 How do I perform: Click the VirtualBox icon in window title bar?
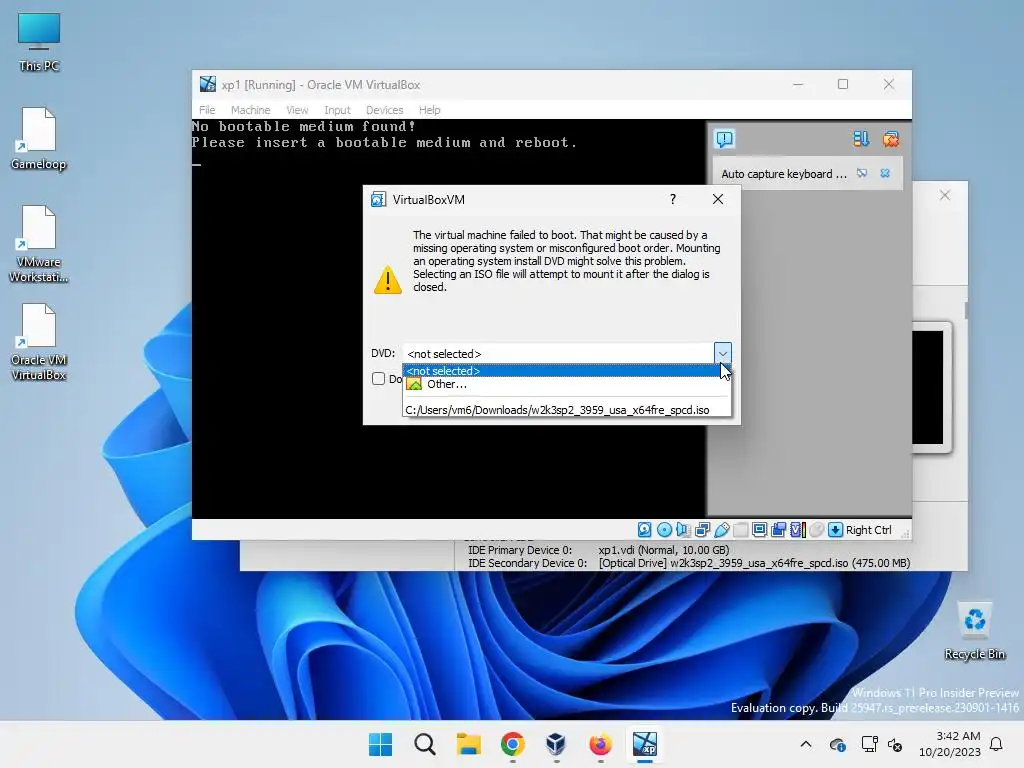(x=208, y=84)
